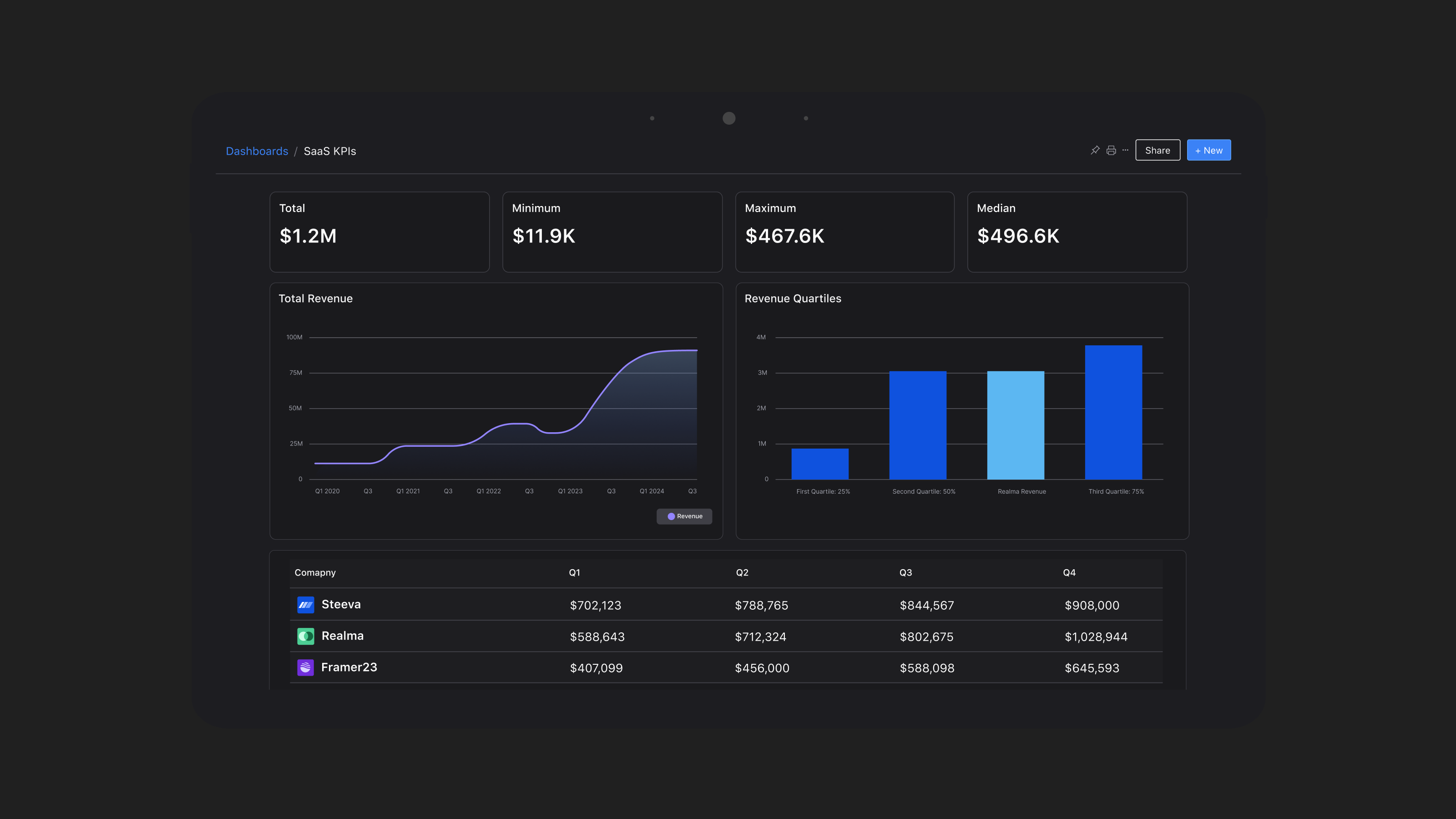Select Realma's Q4 value $1,028,944
This screenshot has height=819, width=1456.
[1095, 637]
